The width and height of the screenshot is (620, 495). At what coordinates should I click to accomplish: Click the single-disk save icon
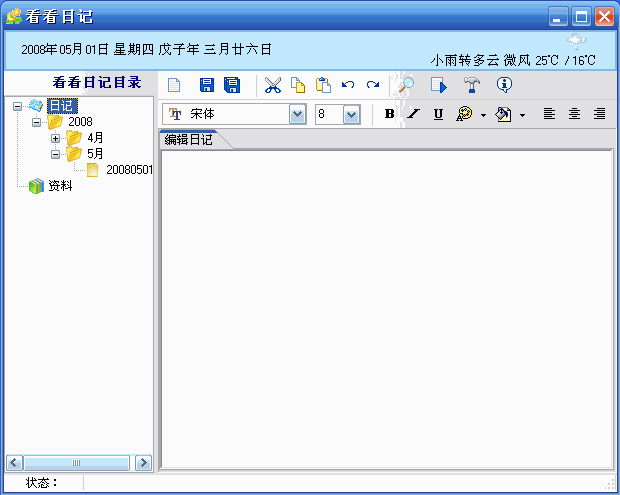tap(207, 86)
